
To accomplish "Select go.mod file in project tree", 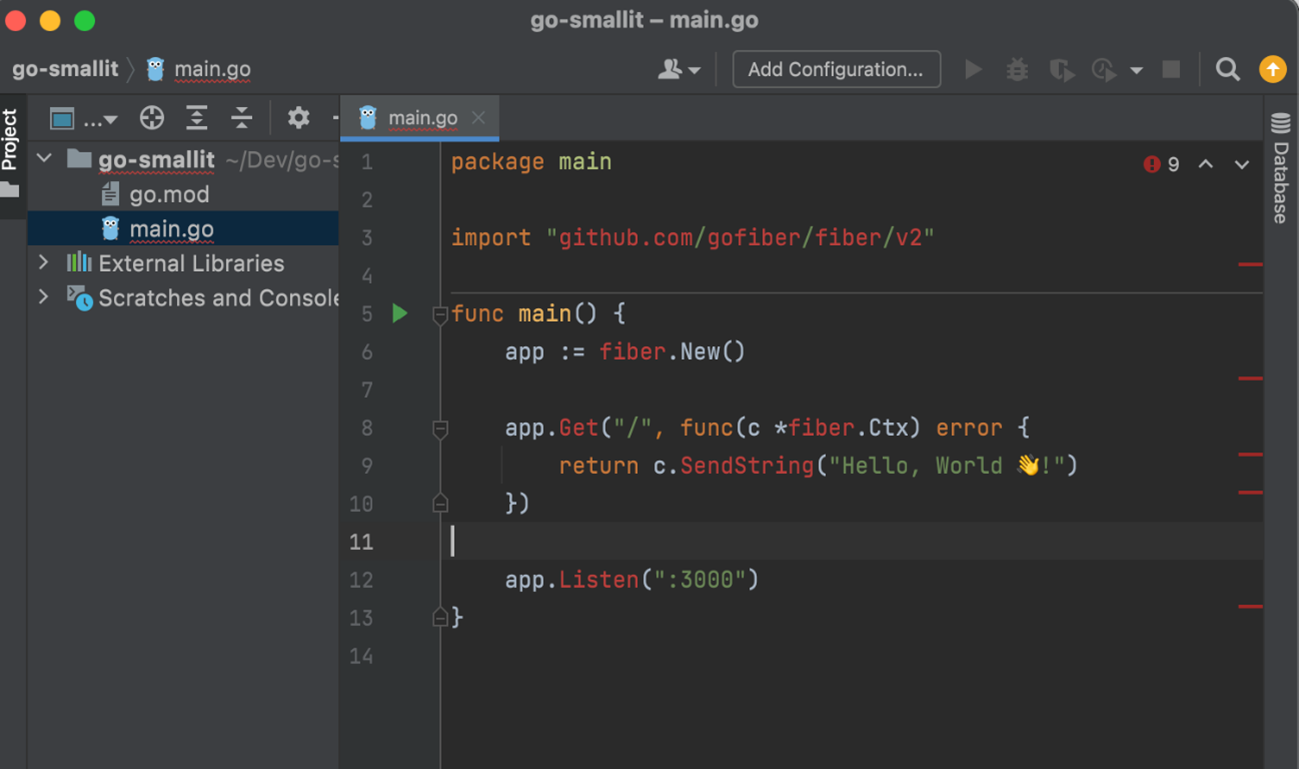I will point(169,194).
